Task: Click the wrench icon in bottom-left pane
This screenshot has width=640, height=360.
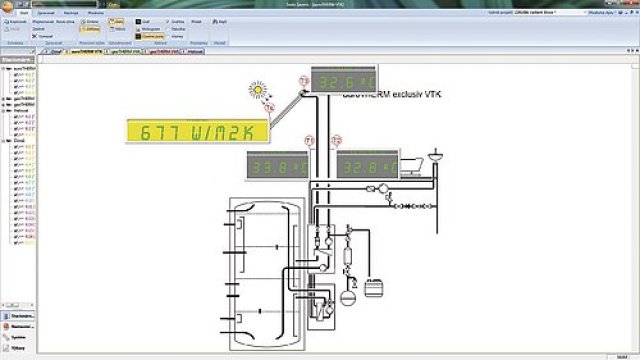Action: coord(6,338)
